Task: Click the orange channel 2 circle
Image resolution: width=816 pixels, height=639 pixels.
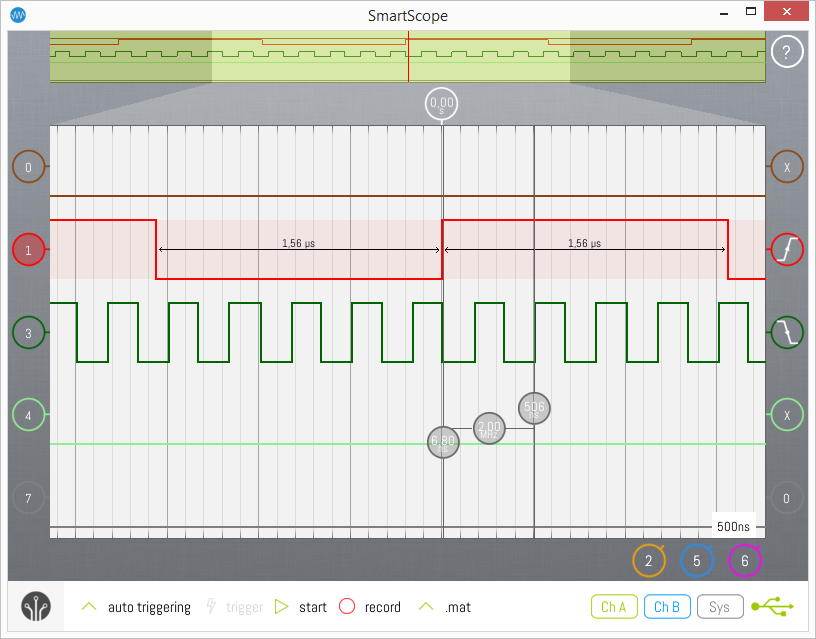Action: pos(649,561)
